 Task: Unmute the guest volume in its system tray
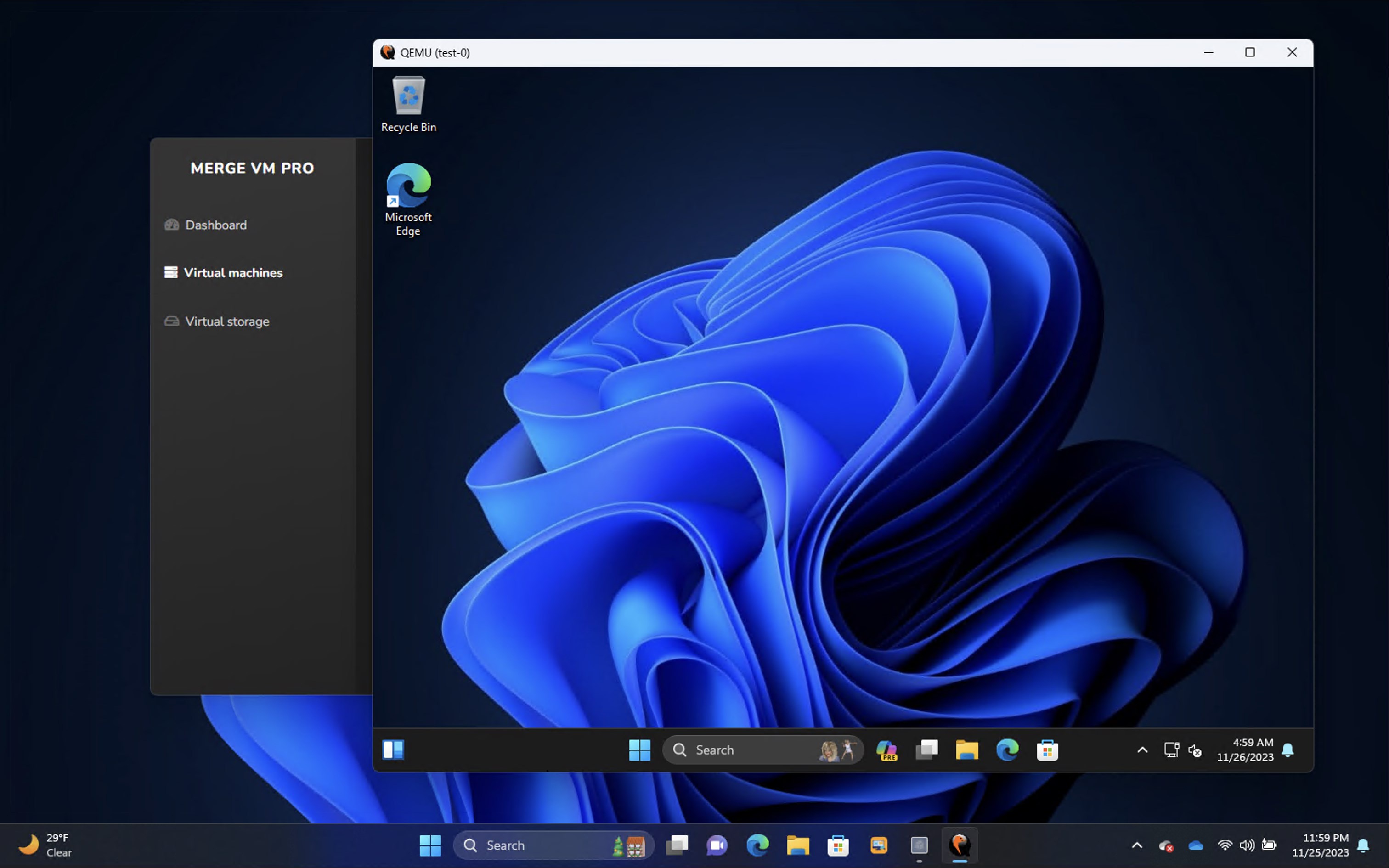[1195, 750]
